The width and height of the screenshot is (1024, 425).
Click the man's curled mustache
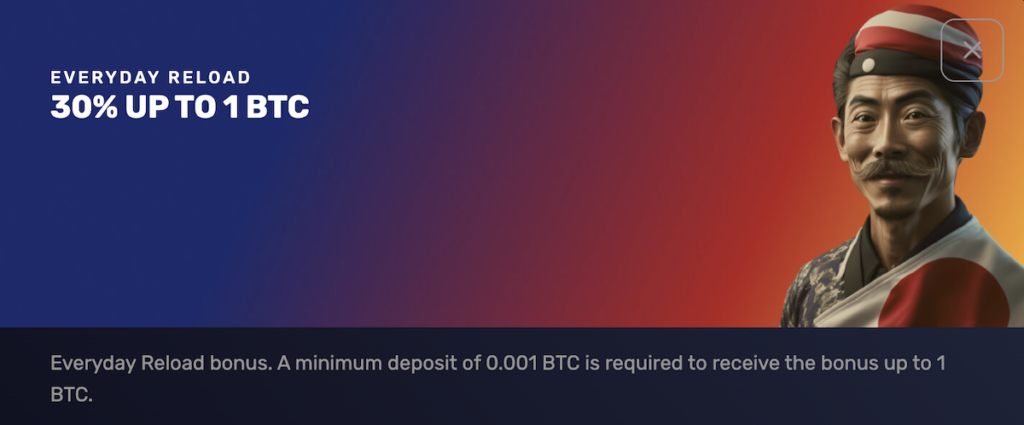pos(898,170)
